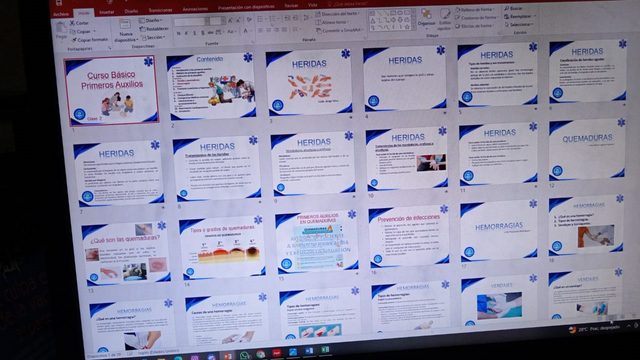Click Restablecer slide button
Screen dimensions: 640x360
coord(154,29)
